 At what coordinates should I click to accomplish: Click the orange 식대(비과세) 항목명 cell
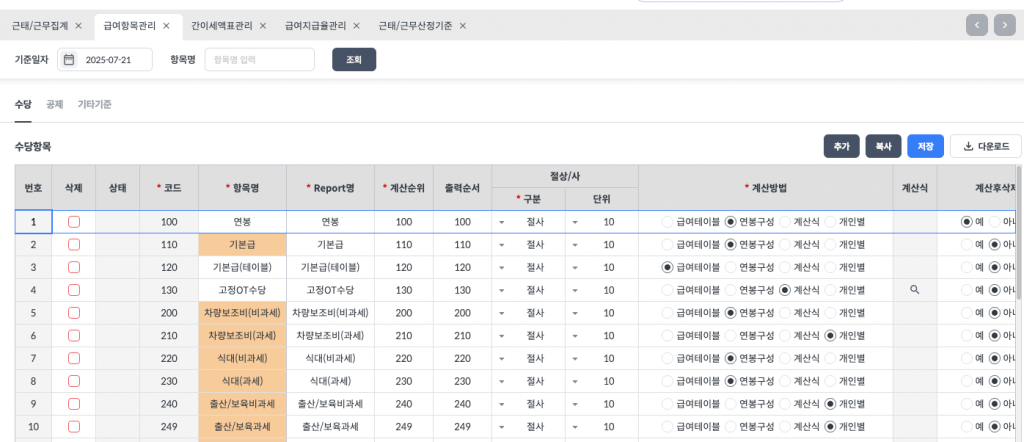pyautogui.click(x=242, y=358)
